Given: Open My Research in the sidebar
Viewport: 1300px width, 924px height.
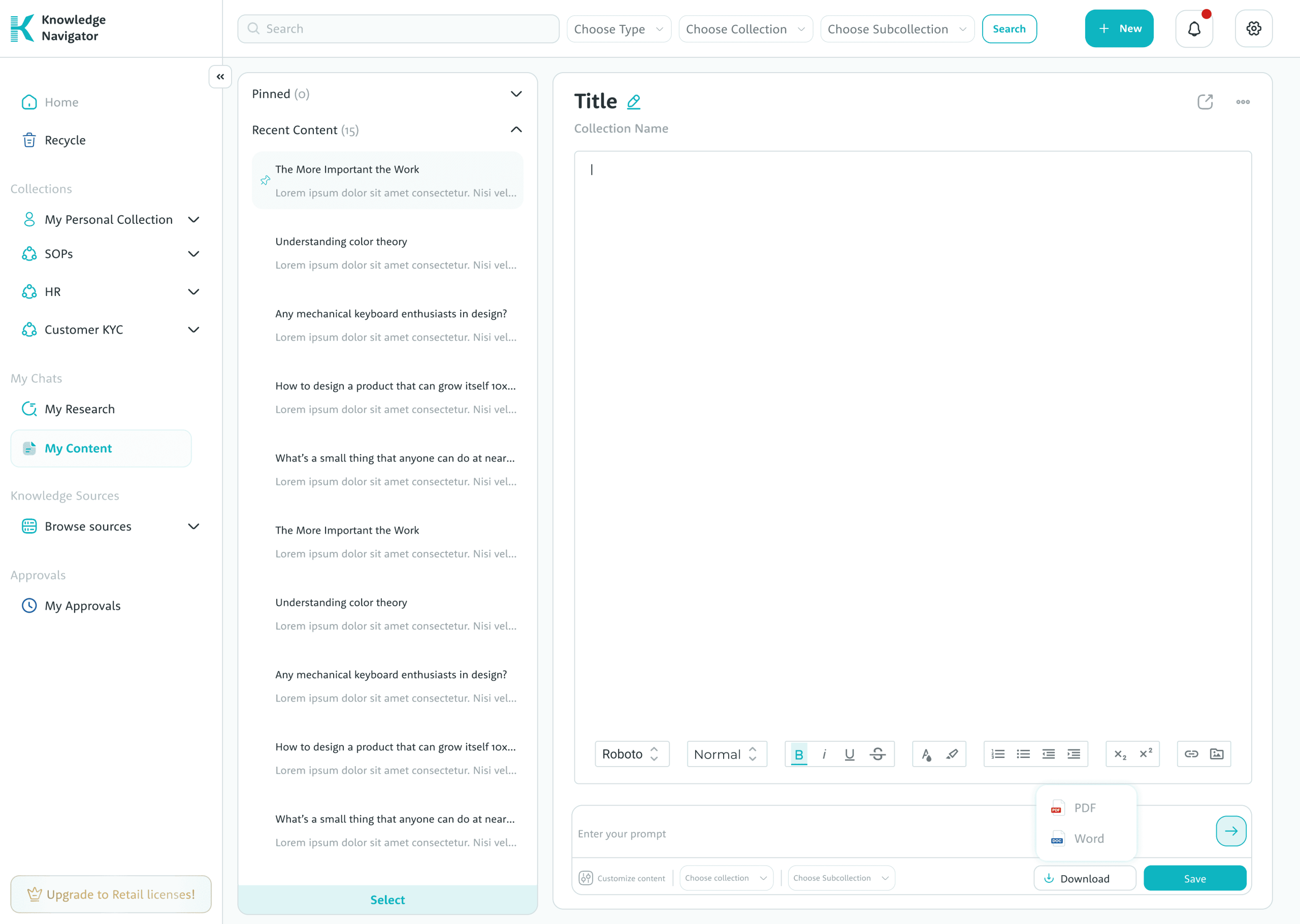Looking at the screenshot, I should tap(80, 409).
